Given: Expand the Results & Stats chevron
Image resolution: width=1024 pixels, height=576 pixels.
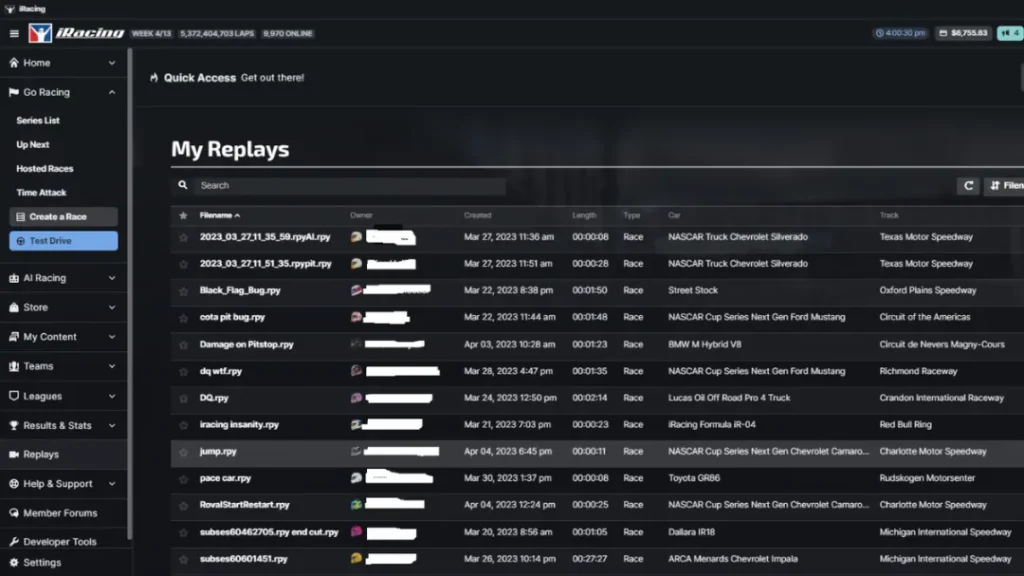Looking at the screenshot, I should [x=112, y=425].
